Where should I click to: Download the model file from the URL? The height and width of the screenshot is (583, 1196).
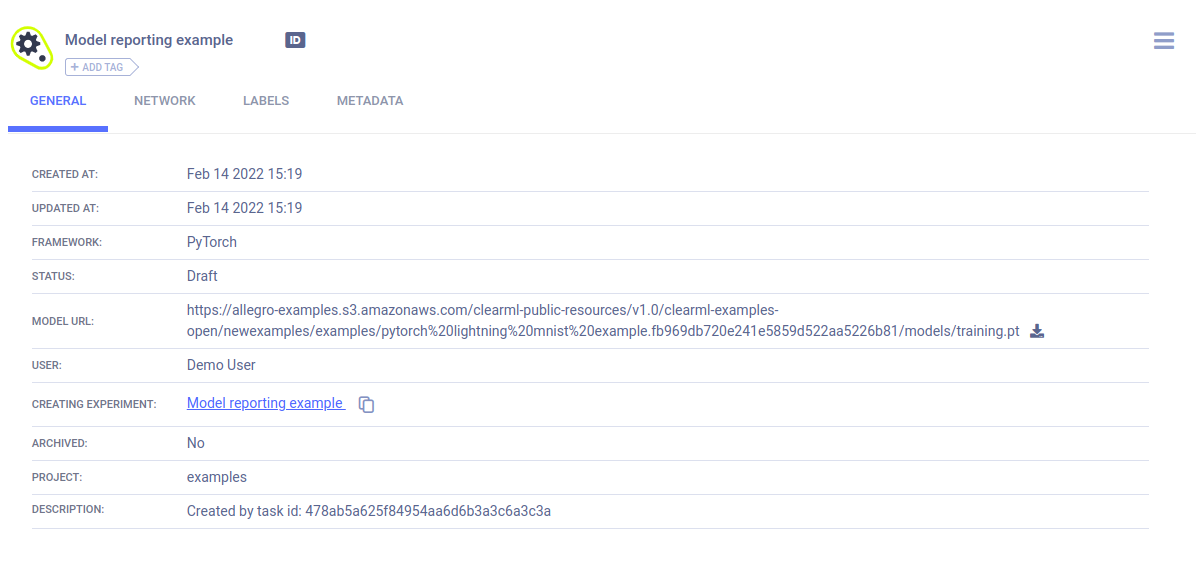coord(1037,331)
